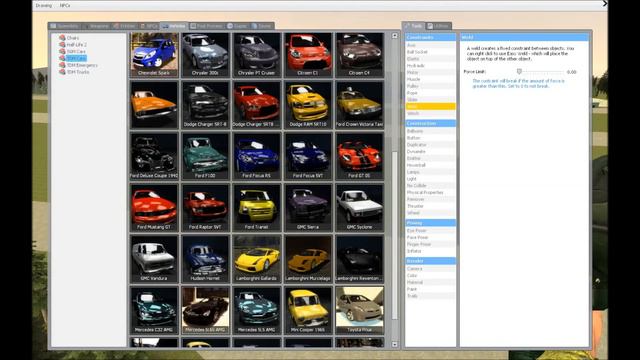
Task: Choose the Camera tool
Action: (x=430, y=269)
